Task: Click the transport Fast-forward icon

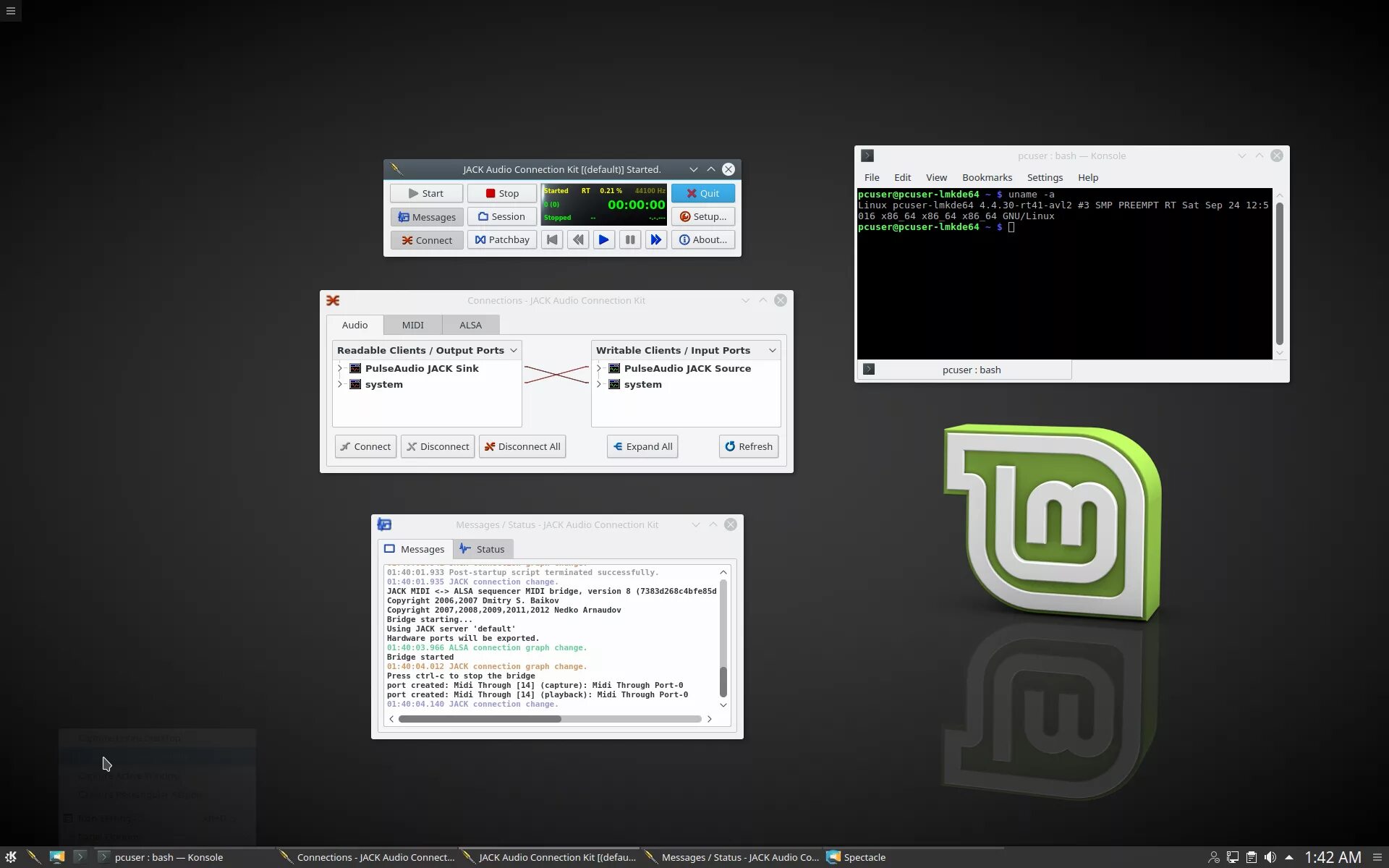Action: tap(655, 239)
